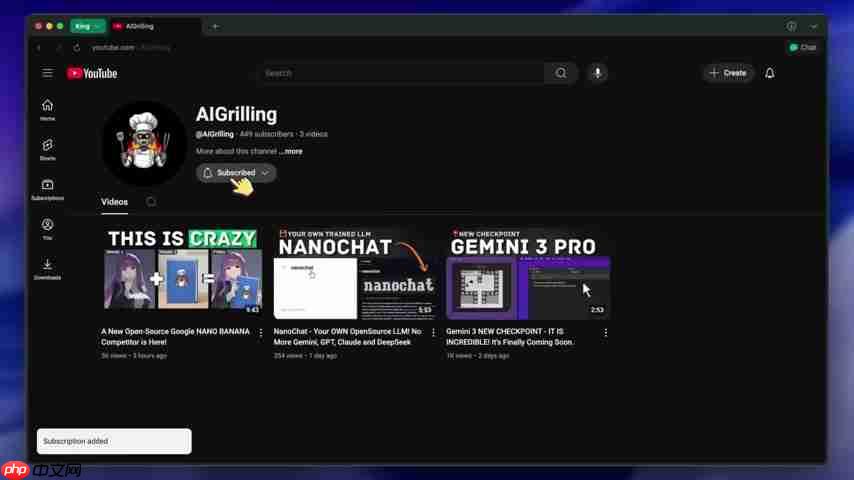Viewport: 854px width, 480px height.
Task: Open the GEMINI 3 PRO video thumbnail
Action: 528,274
